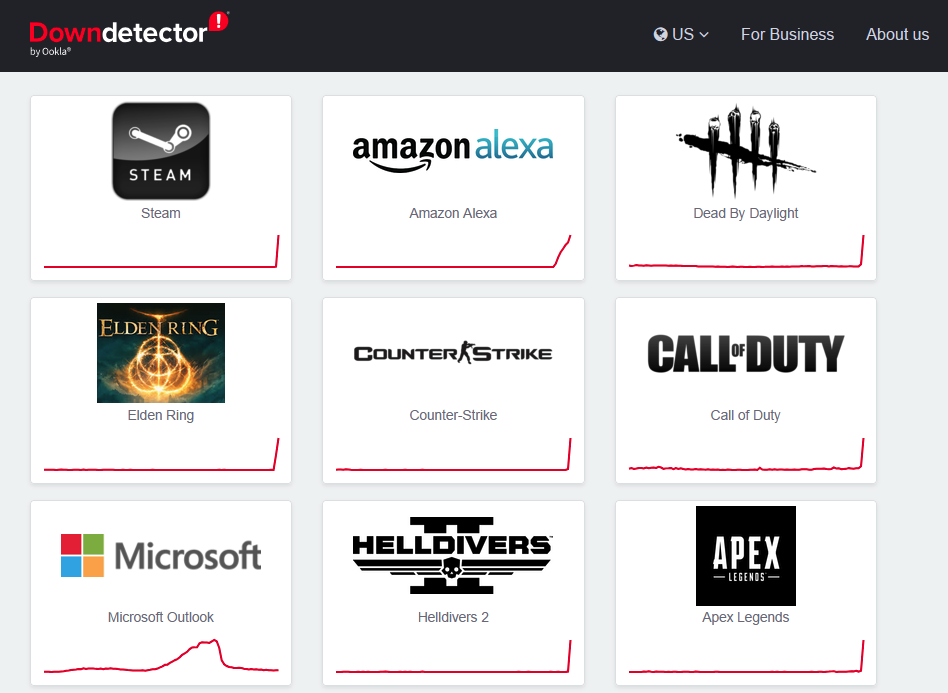Image resolution: width=948 pixels, height=693 pixels.
Task: Select the Helldivers 2 label
Action: (x=453, y=617)
